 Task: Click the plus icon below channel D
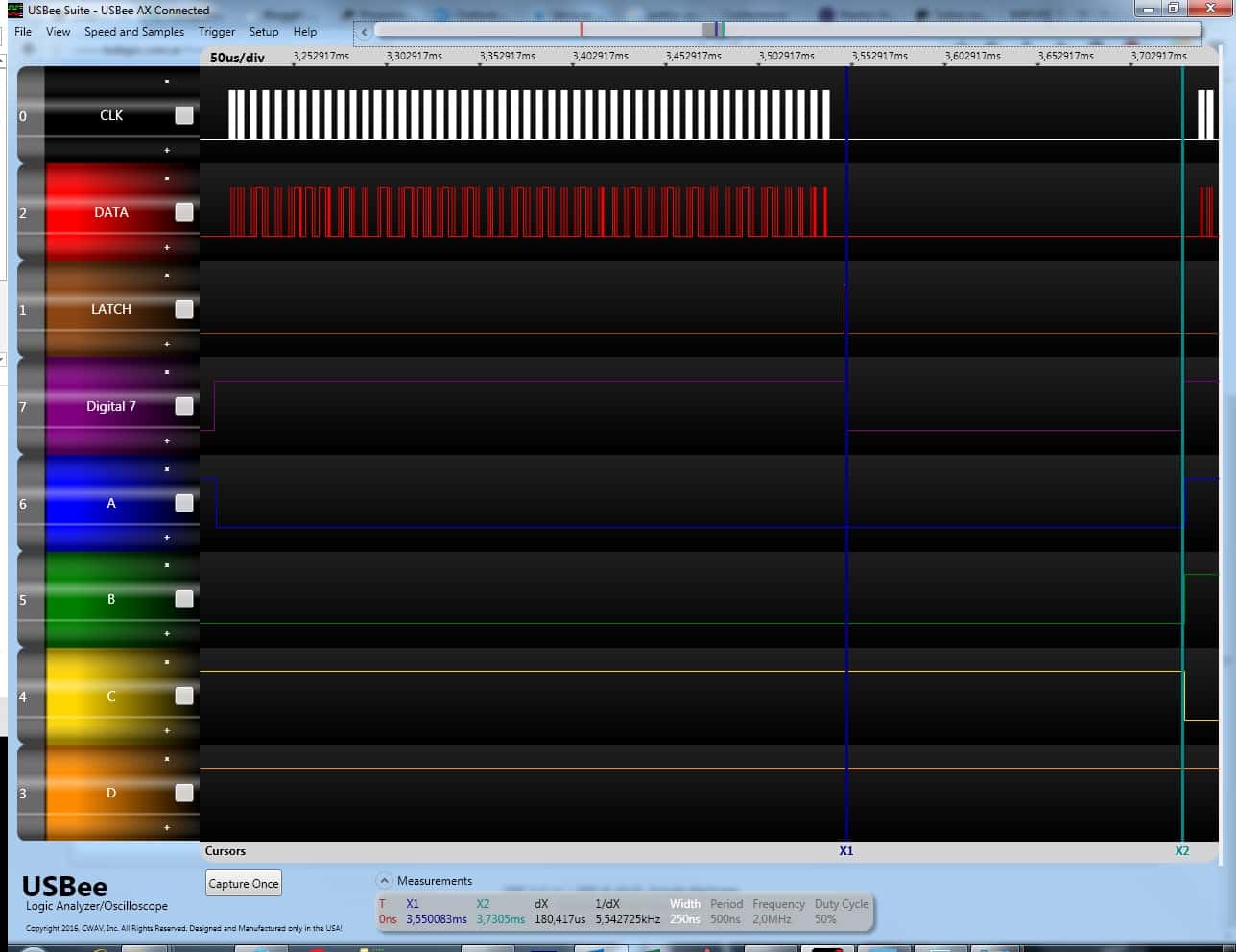(167, 827)
